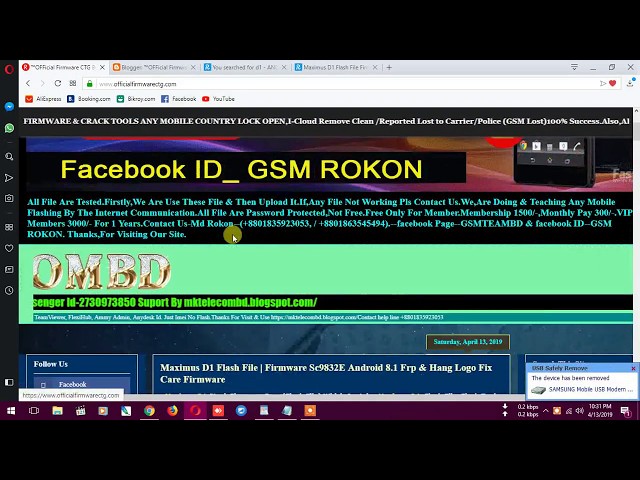This screenshot has height=480, width=640.
Task: Send page to My Flow
Action: point(602,83)
